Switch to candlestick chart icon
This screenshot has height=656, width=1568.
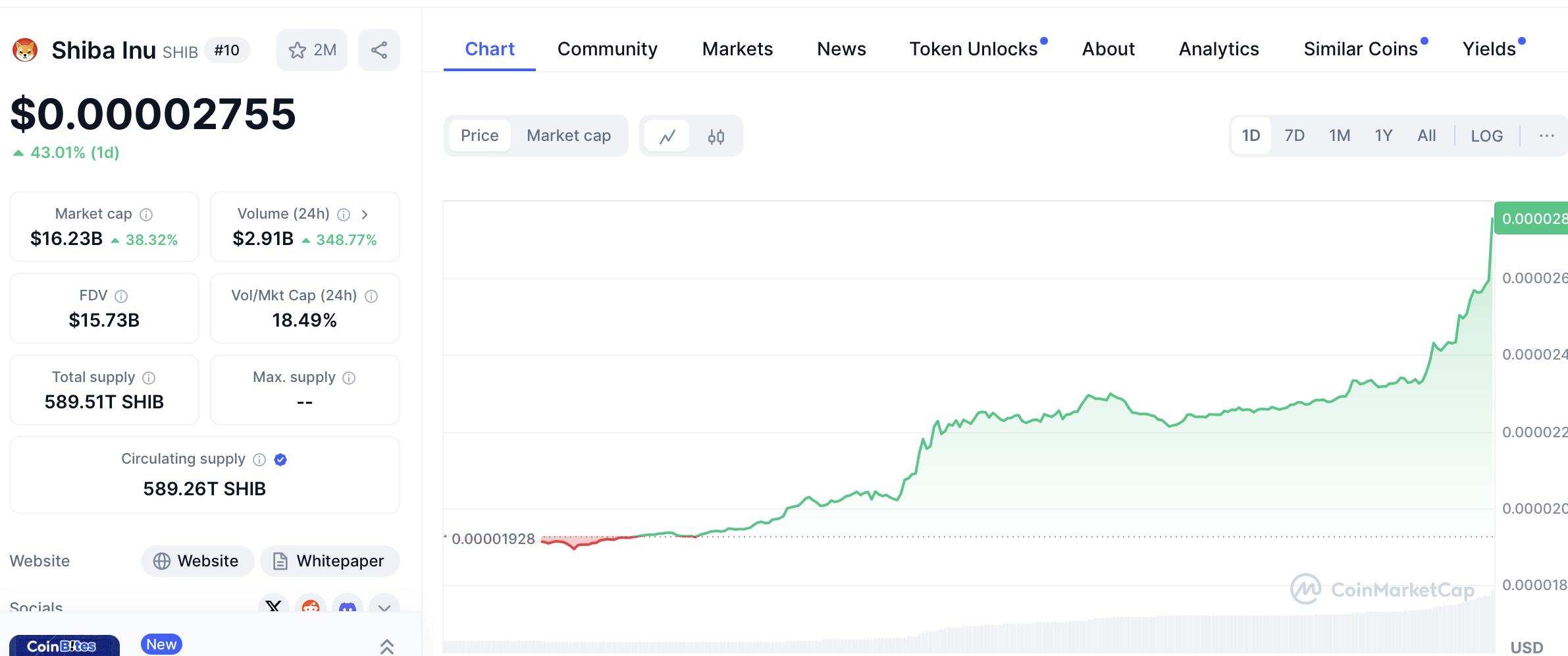pyautogui.click(x=716, y=136)
